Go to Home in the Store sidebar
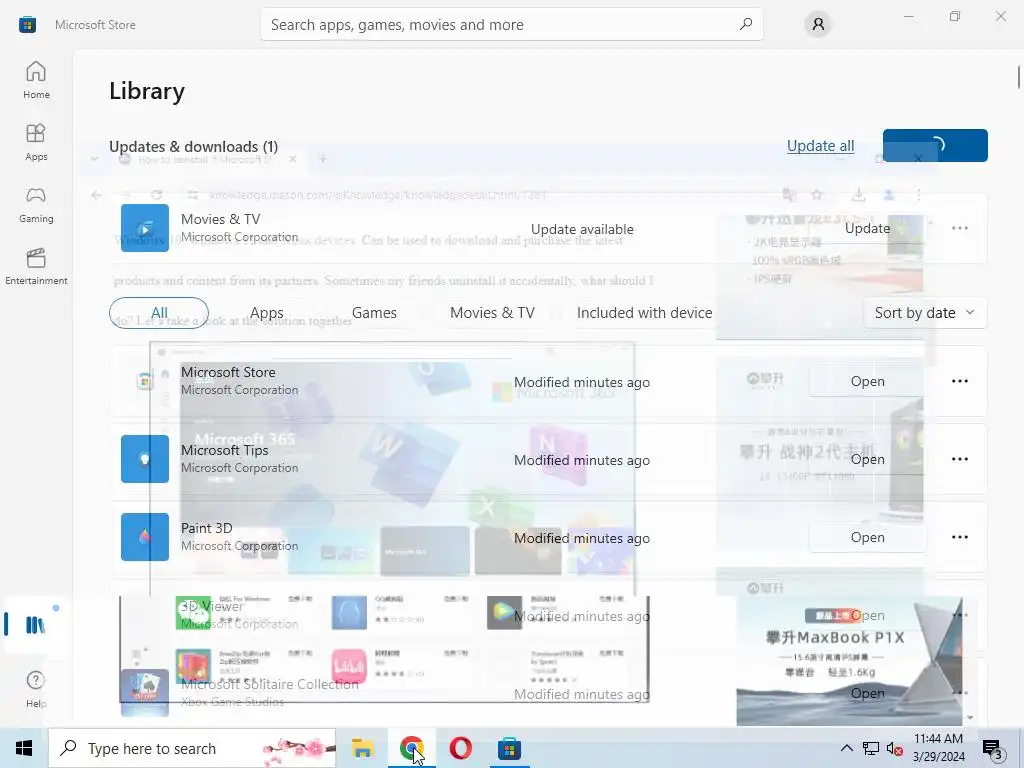Screen dimensions: 1024x768 coord(36,80)
